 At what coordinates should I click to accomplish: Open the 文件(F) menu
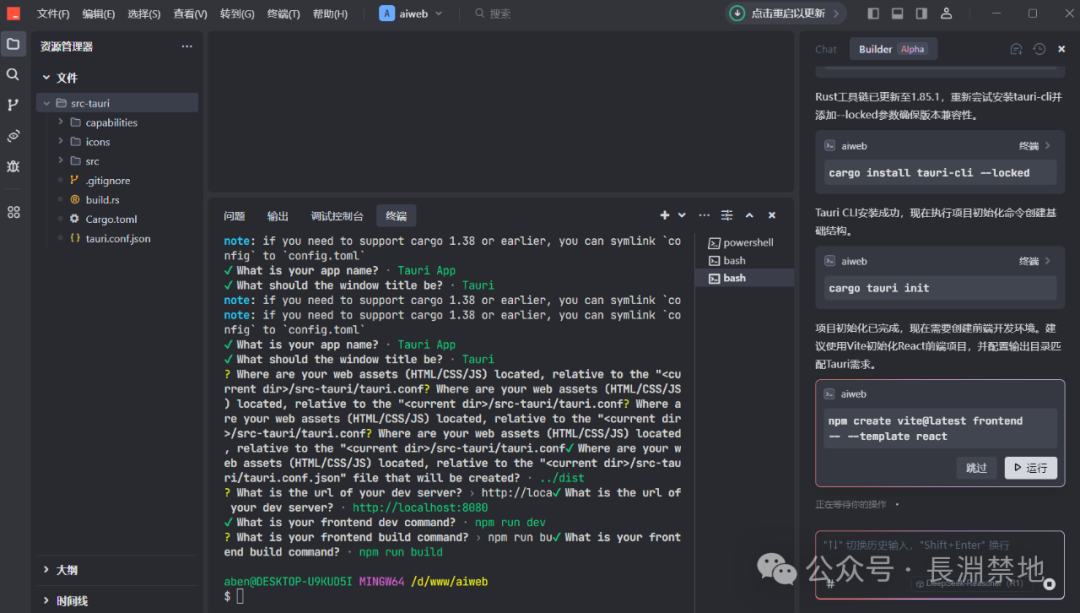tap(53, 14)
